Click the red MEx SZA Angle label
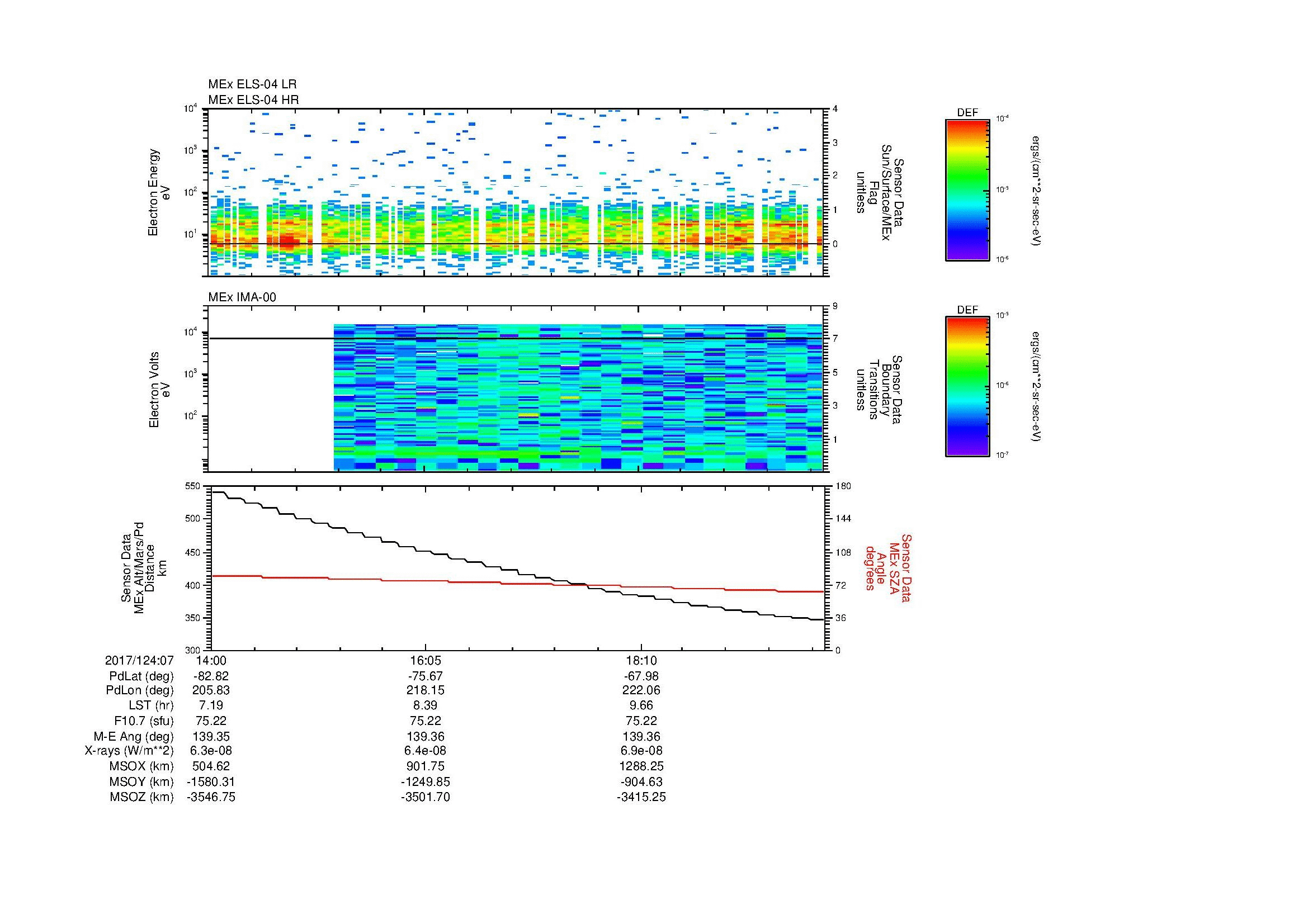Image resolution: width=1308 pixels, height=924 pixels. pyautogui.click(x=887, y=567)
